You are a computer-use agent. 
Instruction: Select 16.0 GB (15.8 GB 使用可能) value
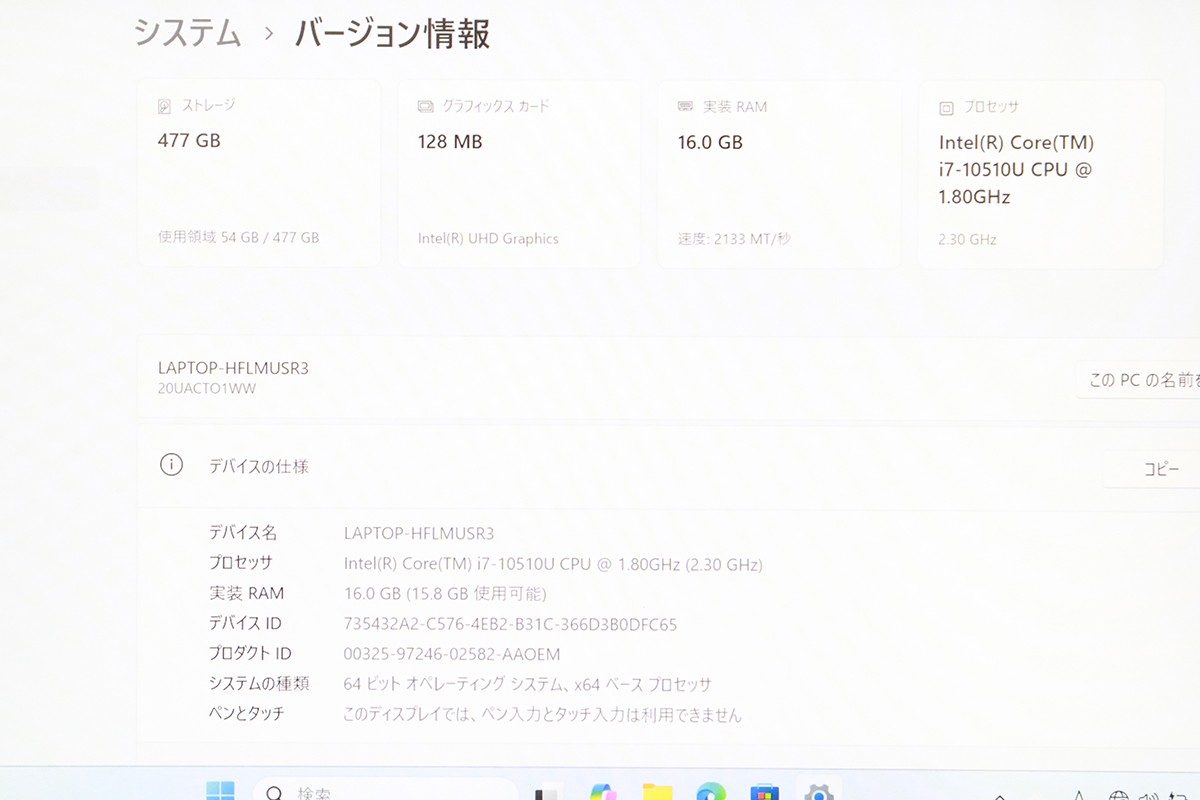[445, 594]
